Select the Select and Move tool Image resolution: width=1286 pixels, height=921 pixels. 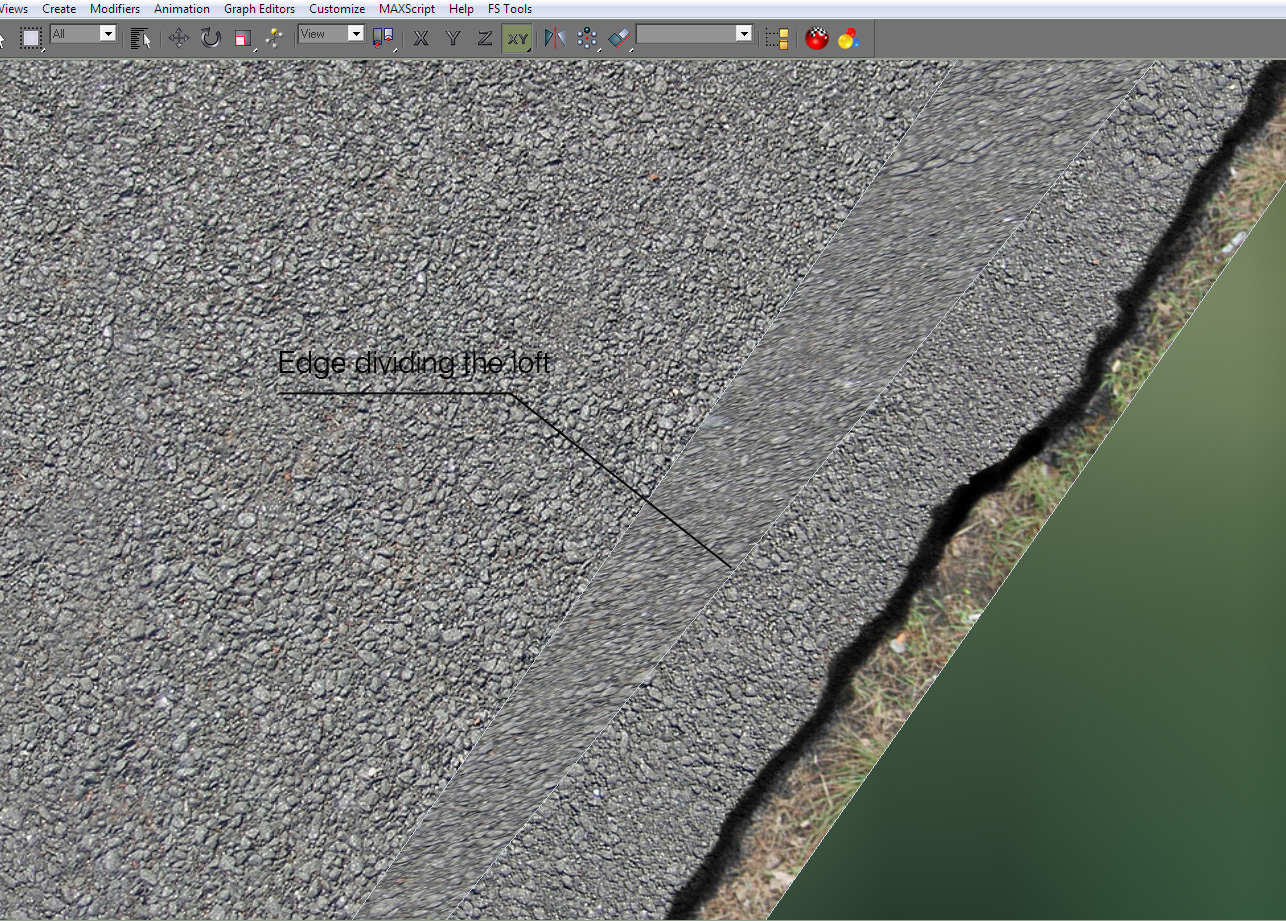[x=178, y=38]
